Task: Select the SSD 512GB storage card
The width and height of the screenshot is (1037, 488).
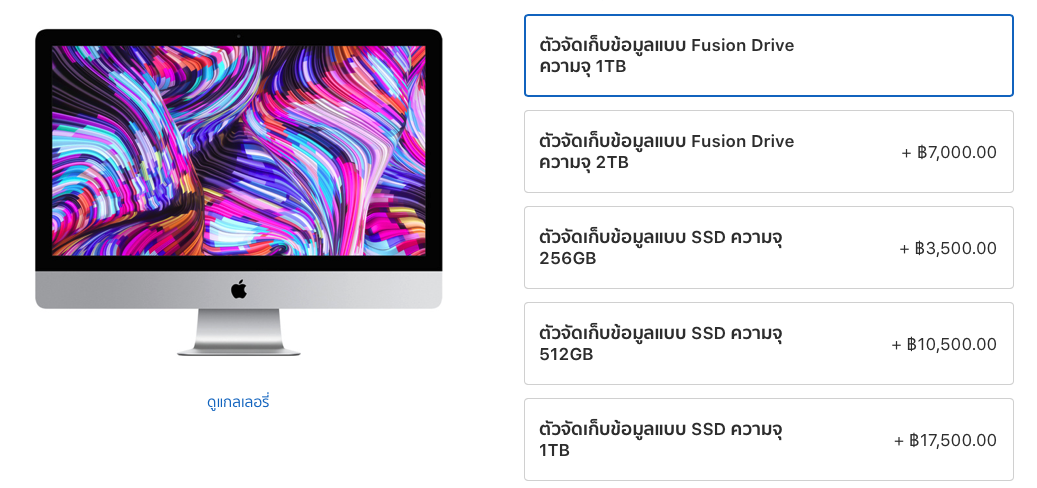Action: click(x=768, y=343)
